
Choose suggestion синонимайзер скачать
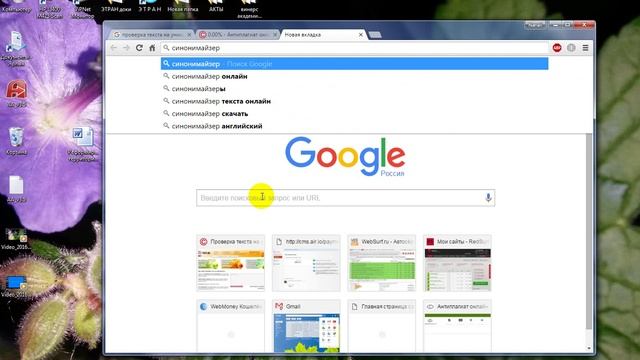pos(354,113)
